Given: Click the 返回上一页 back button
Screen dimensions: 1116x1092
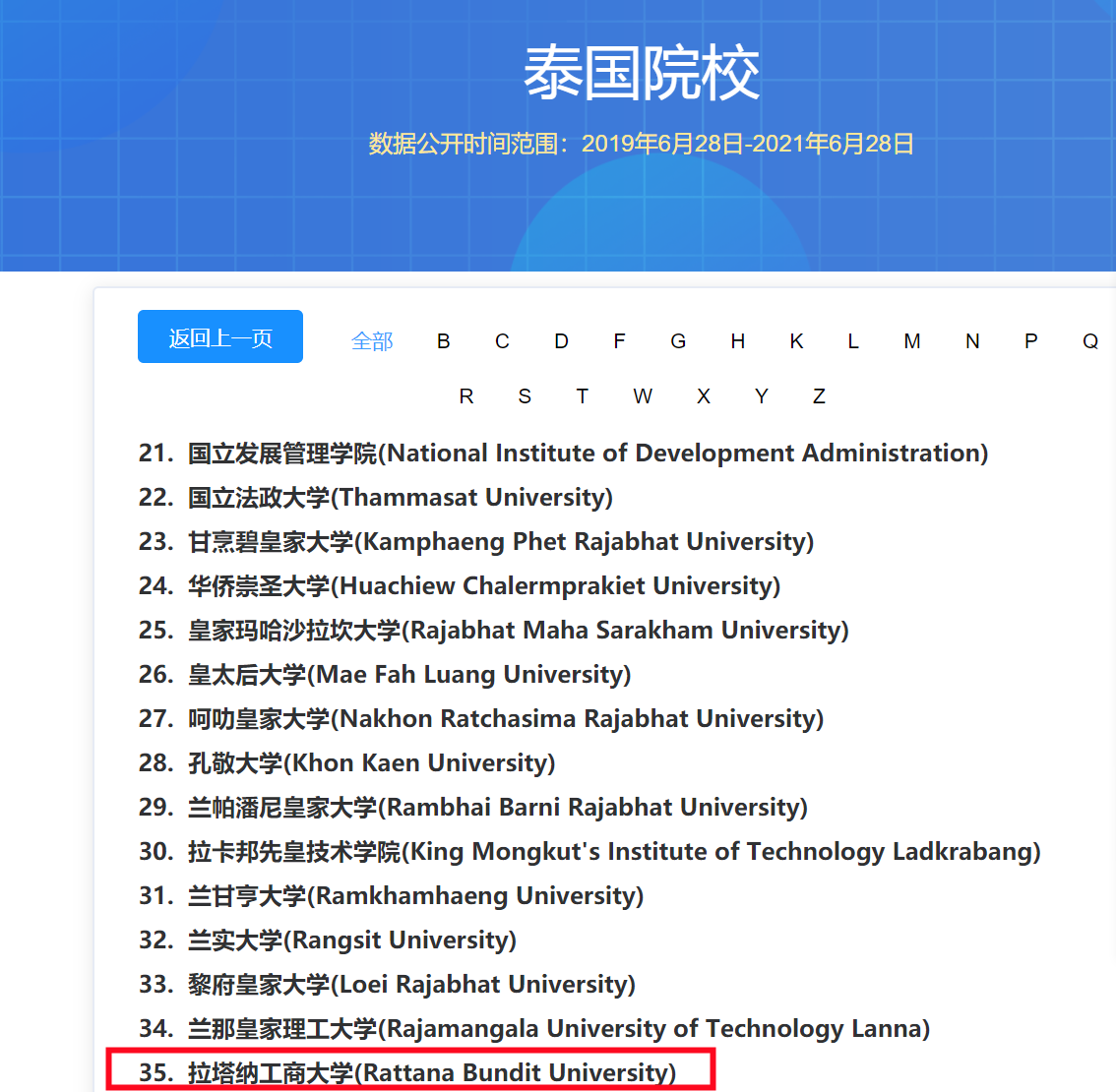Looking at the screenshot, I should 220,337.
